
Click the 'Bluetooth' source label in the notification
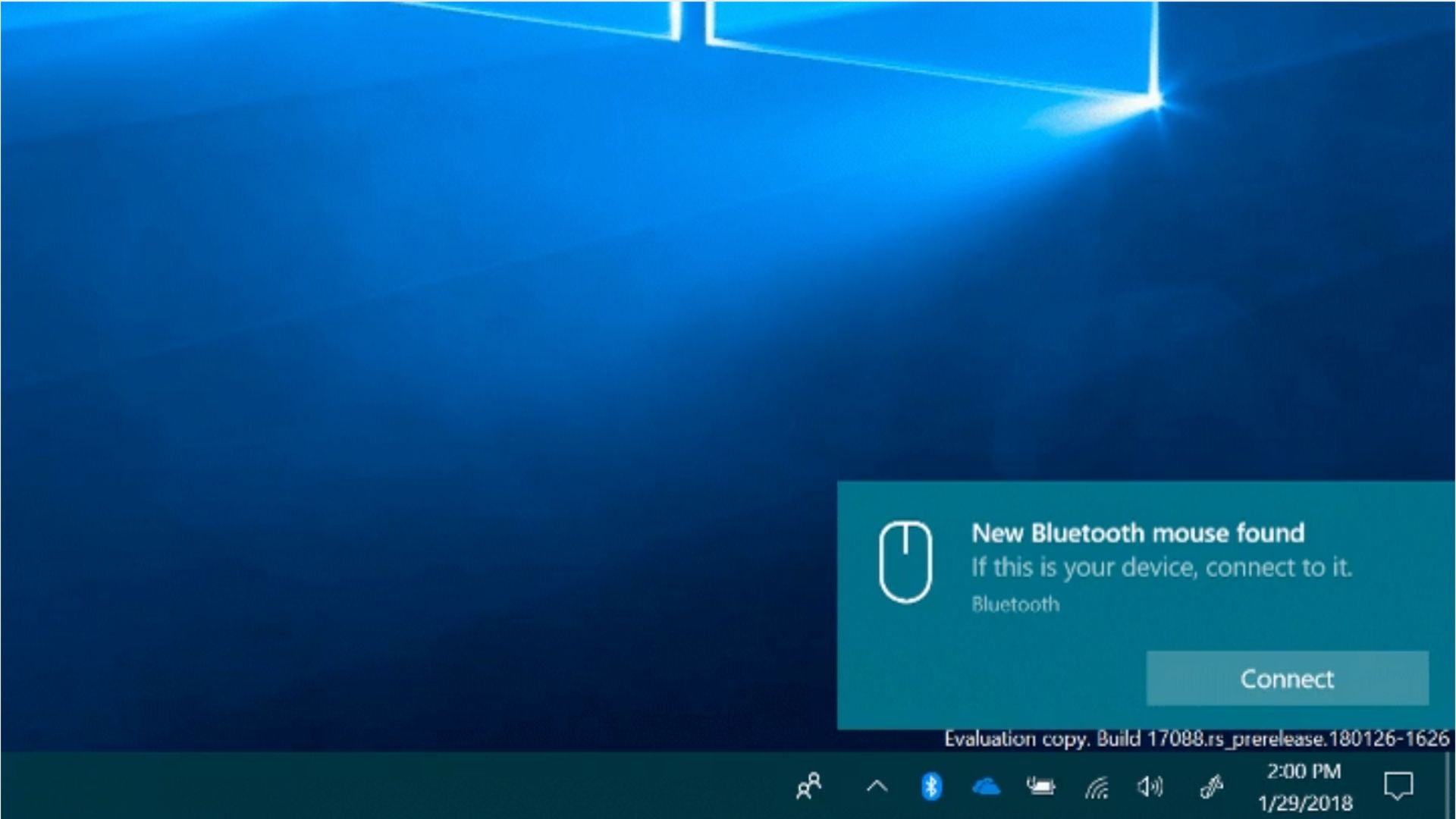[1015, 604]
